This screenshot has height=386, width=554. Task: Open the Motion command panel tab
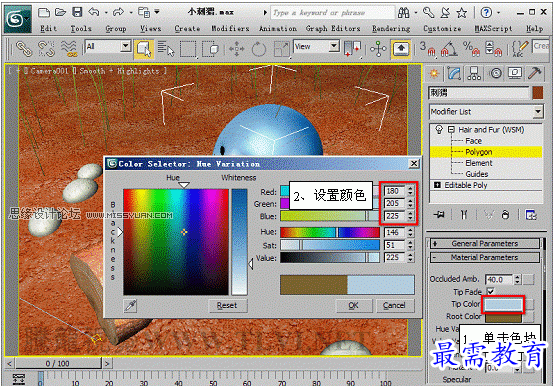(495, 73)
